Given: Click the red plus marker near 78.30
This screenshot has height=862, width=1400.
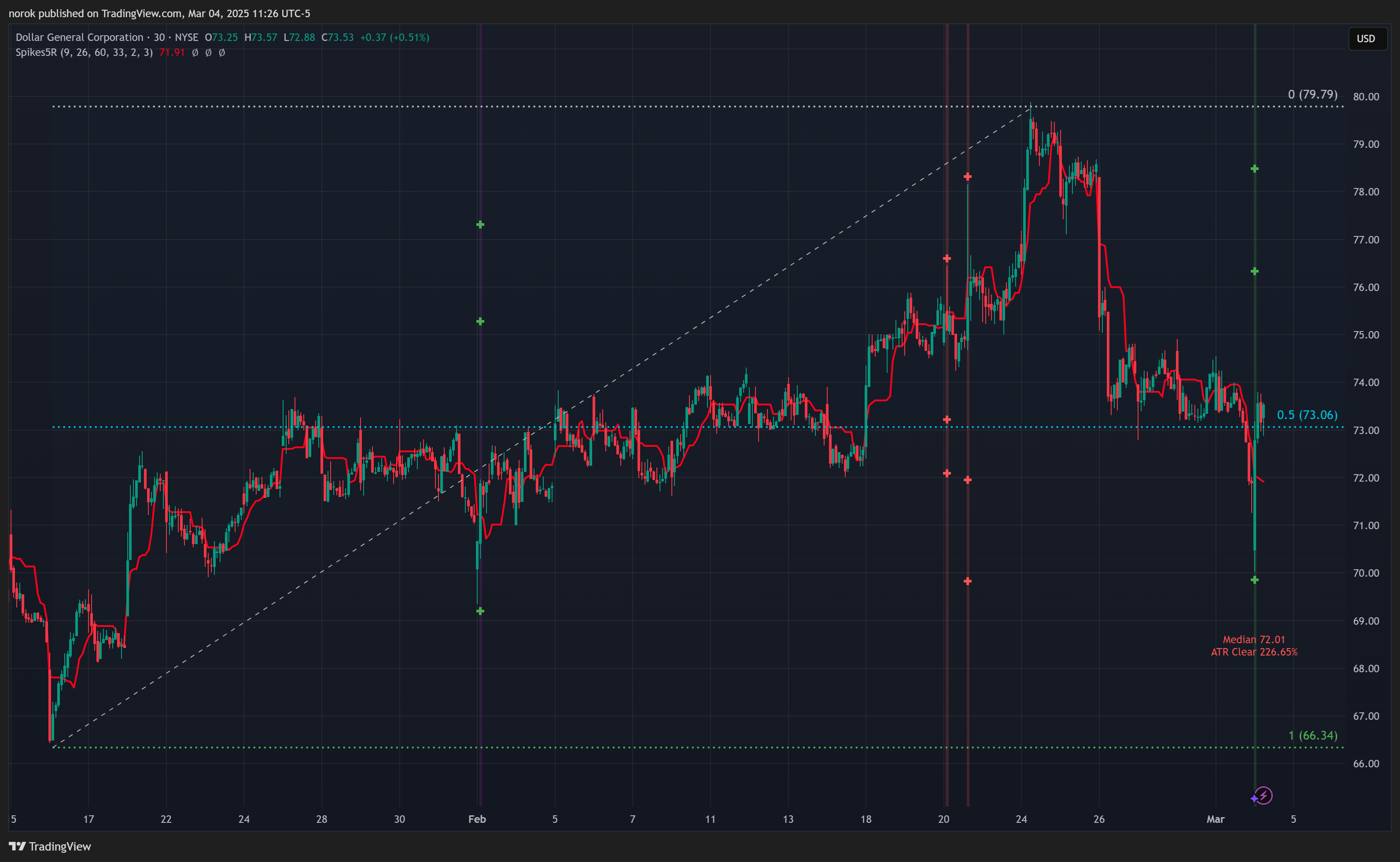Looking at the screenshot, I should coord(967,177).
